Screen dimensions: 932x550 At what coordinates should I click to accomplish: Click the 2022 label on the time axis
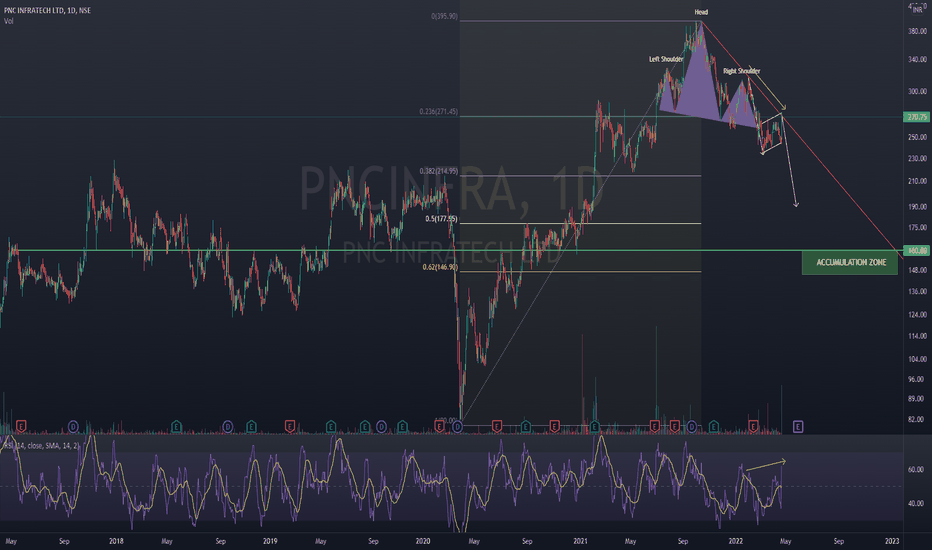pyautogui.click(x=736, y=541)
